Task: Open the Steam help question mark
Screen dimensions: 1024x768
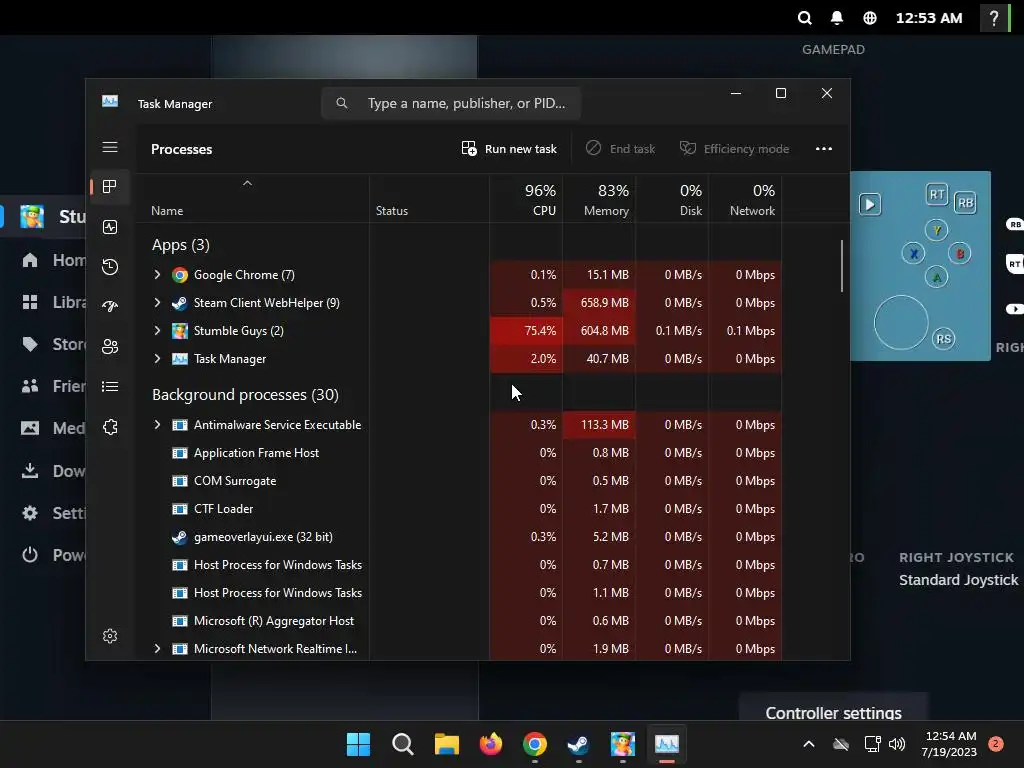Action: pyautogui.click(x=994, y=18)
